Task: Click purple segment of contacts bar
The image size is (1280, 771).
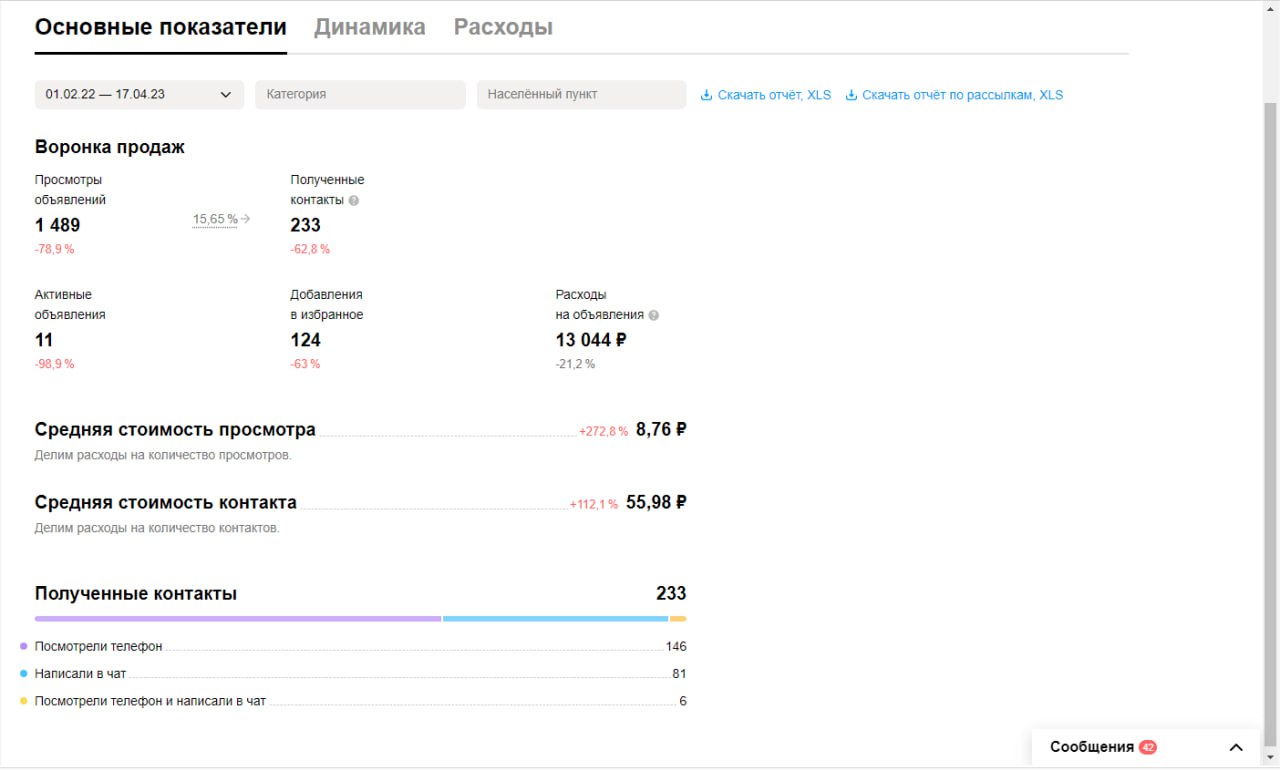Action: pyautogui.click(x=238, y=619)
